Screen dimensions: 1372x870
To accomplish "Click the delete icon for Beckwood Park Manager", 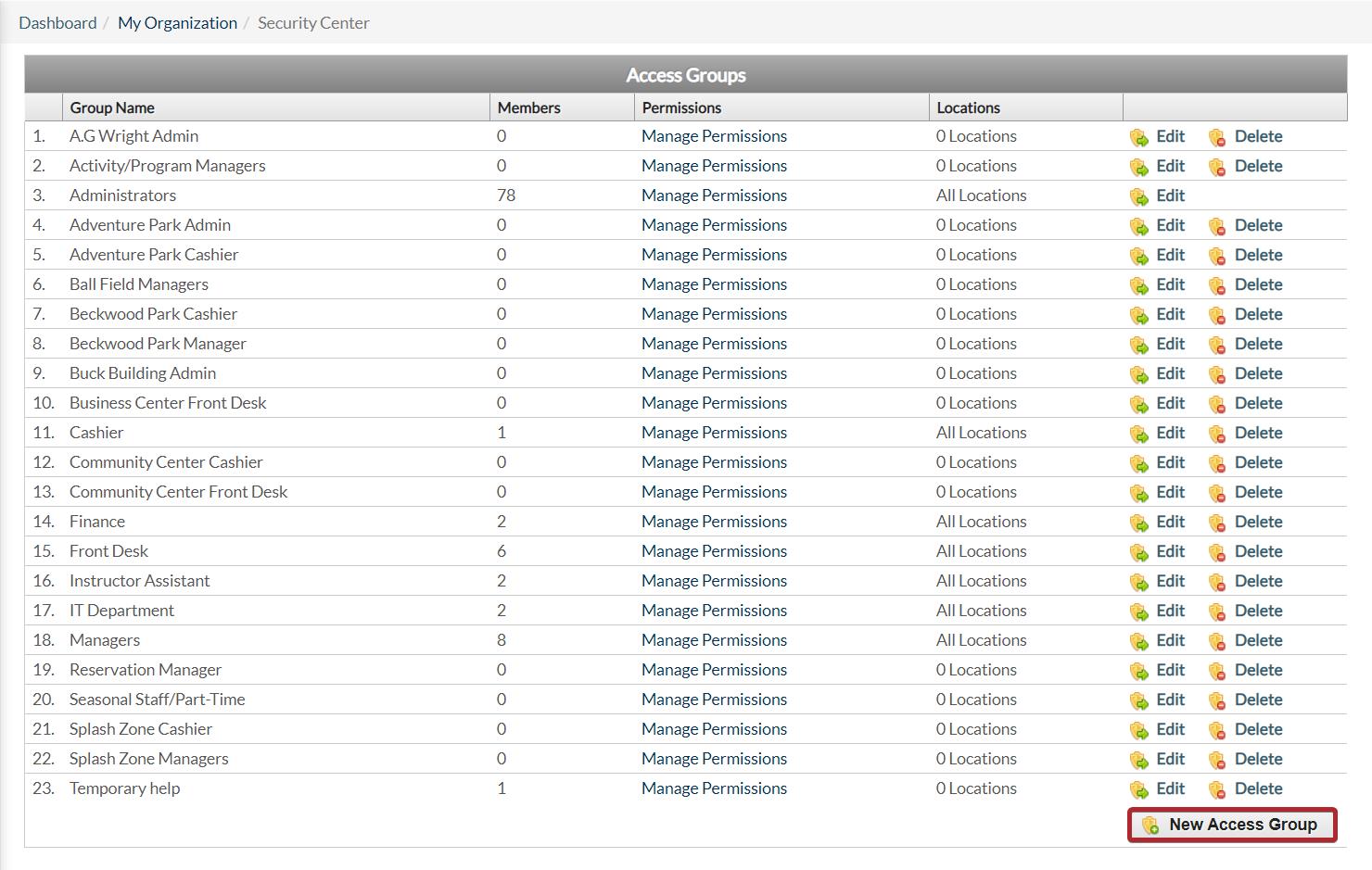I will pos(1217,346).
